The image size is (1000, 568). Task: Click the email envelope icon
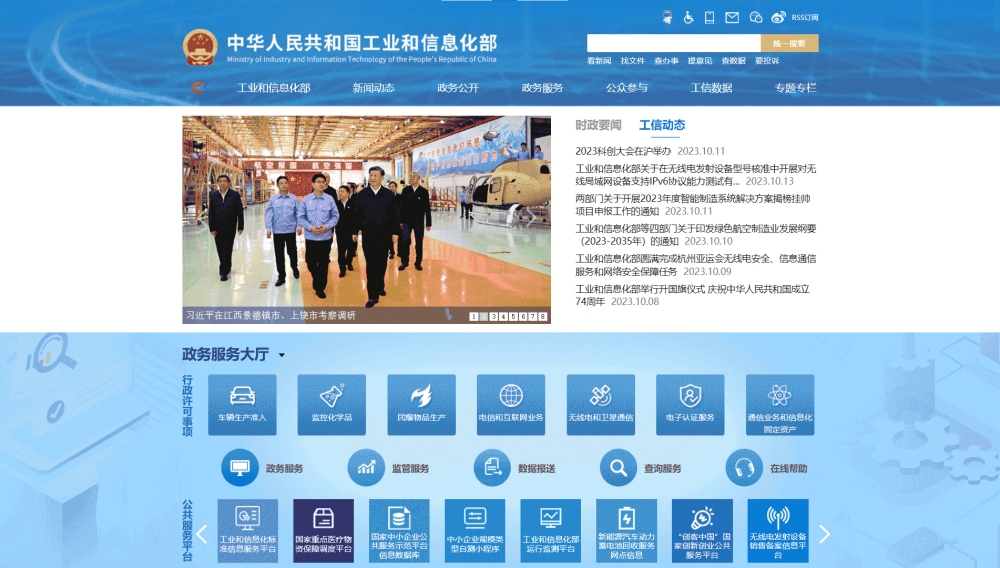pos(732,18)
